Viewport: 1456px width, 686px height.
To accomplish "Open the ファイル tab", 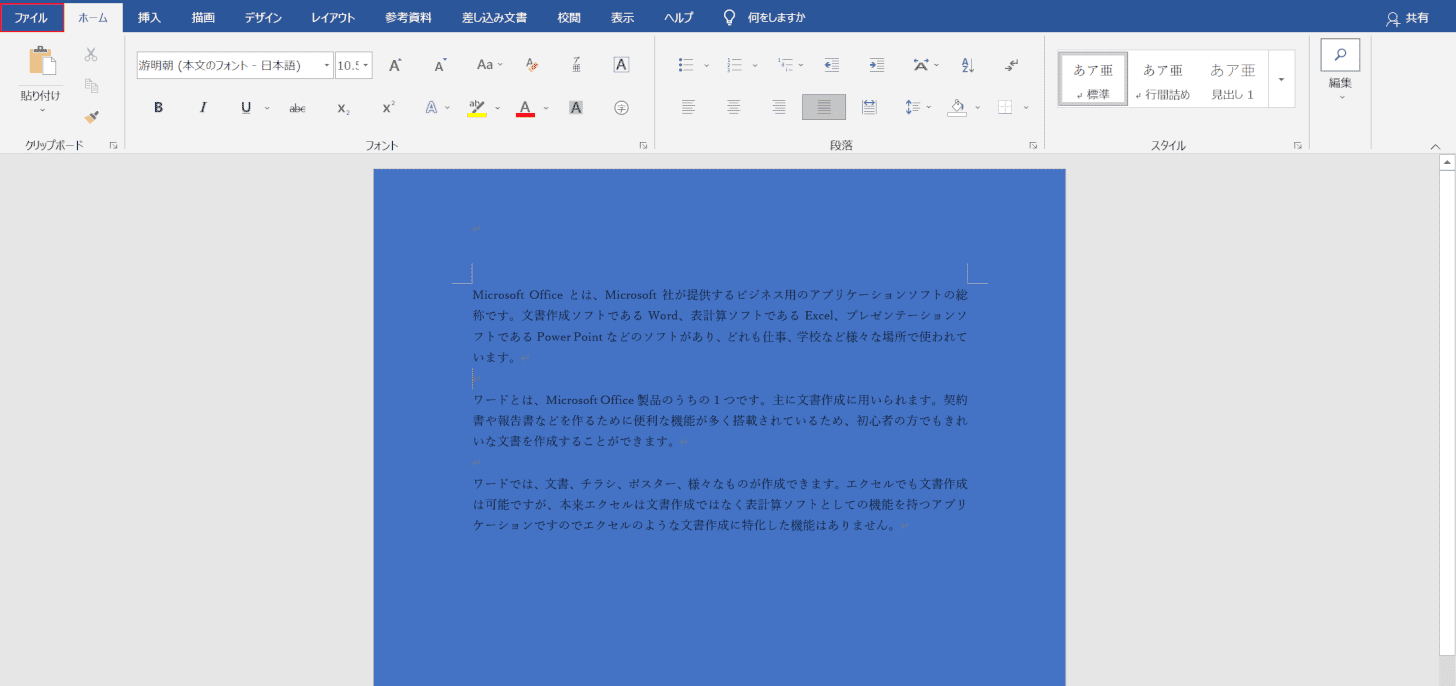I will (31, 17).
